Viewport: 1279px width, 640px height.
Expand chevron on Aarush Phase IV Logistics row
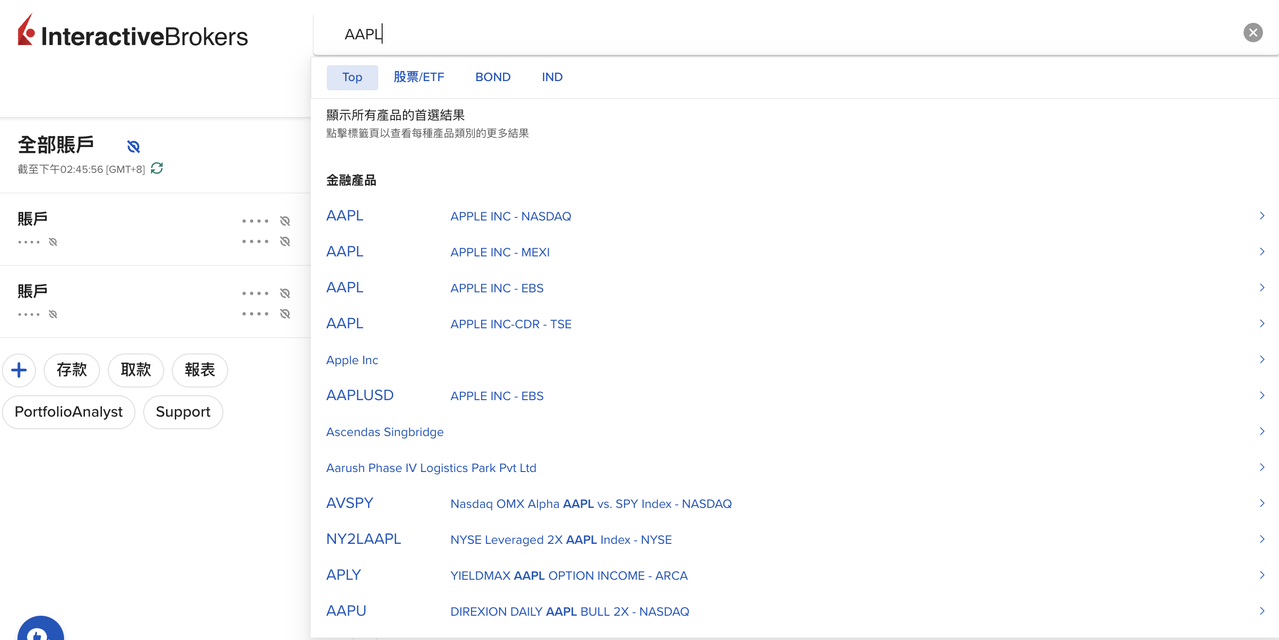1262,468
